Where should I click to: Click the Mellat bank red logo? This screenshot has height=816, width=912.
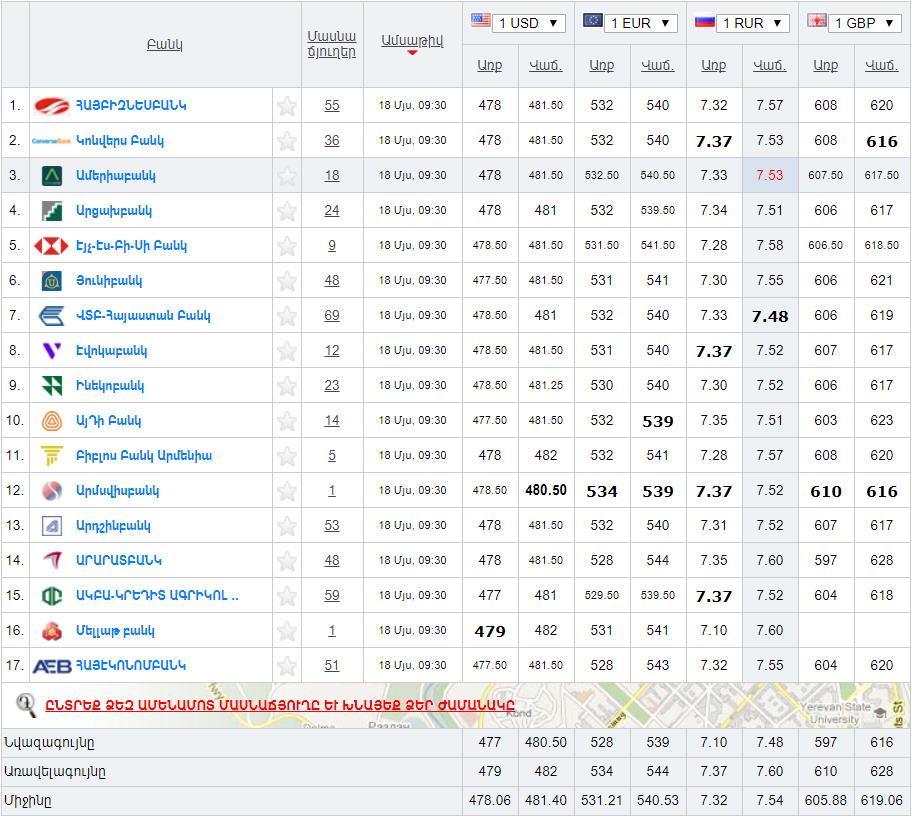(x=52, y=631)
